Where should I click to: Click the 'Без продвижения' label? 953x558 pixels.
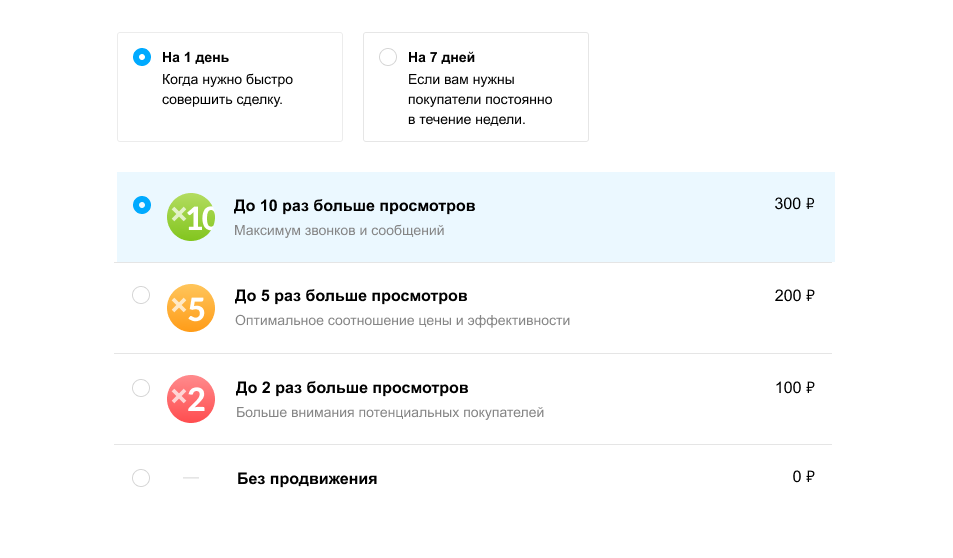(307, 479)
